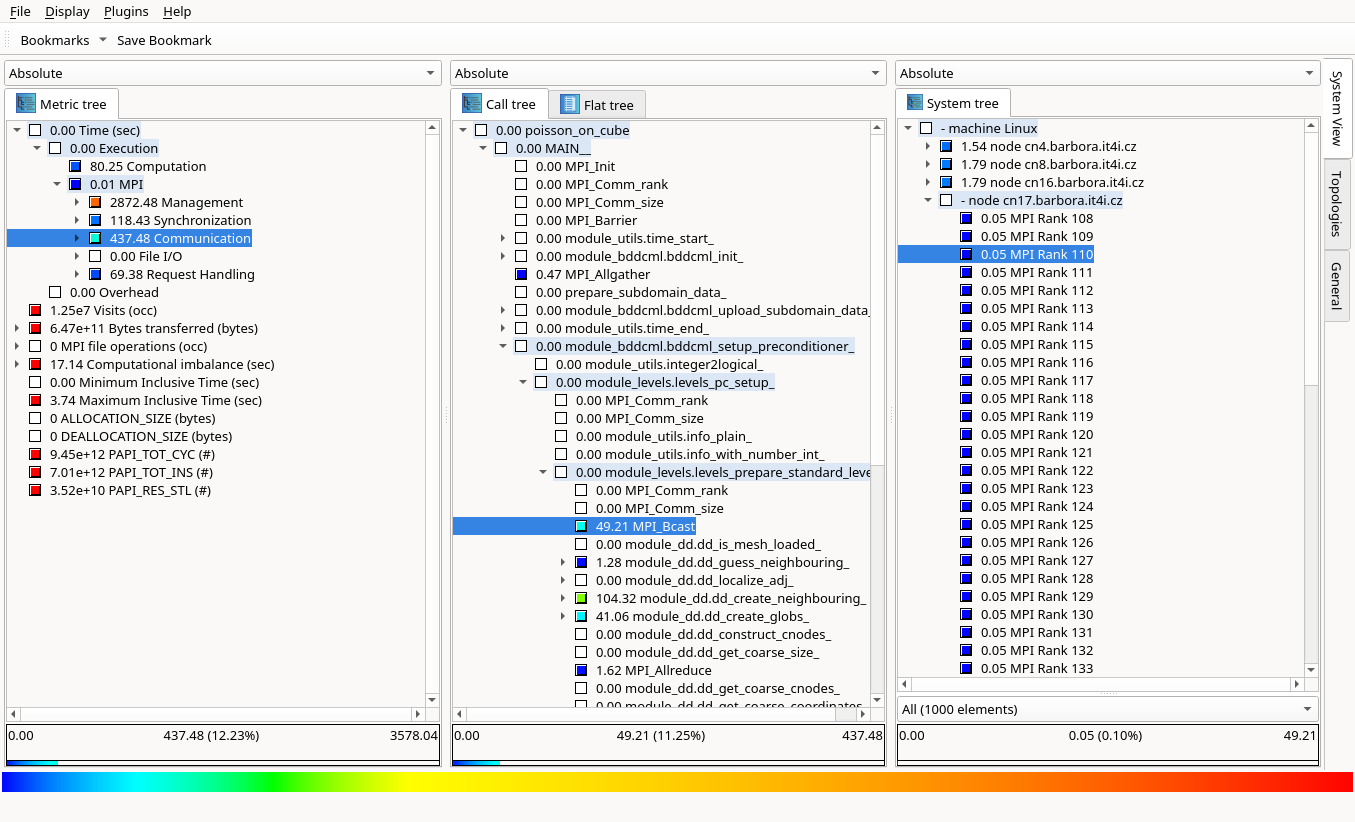Expand module_dd.dd_create_globs_ call node
Image resolution: width=1355 pixels, height=822 pixels.
click(x=563, y=617)
